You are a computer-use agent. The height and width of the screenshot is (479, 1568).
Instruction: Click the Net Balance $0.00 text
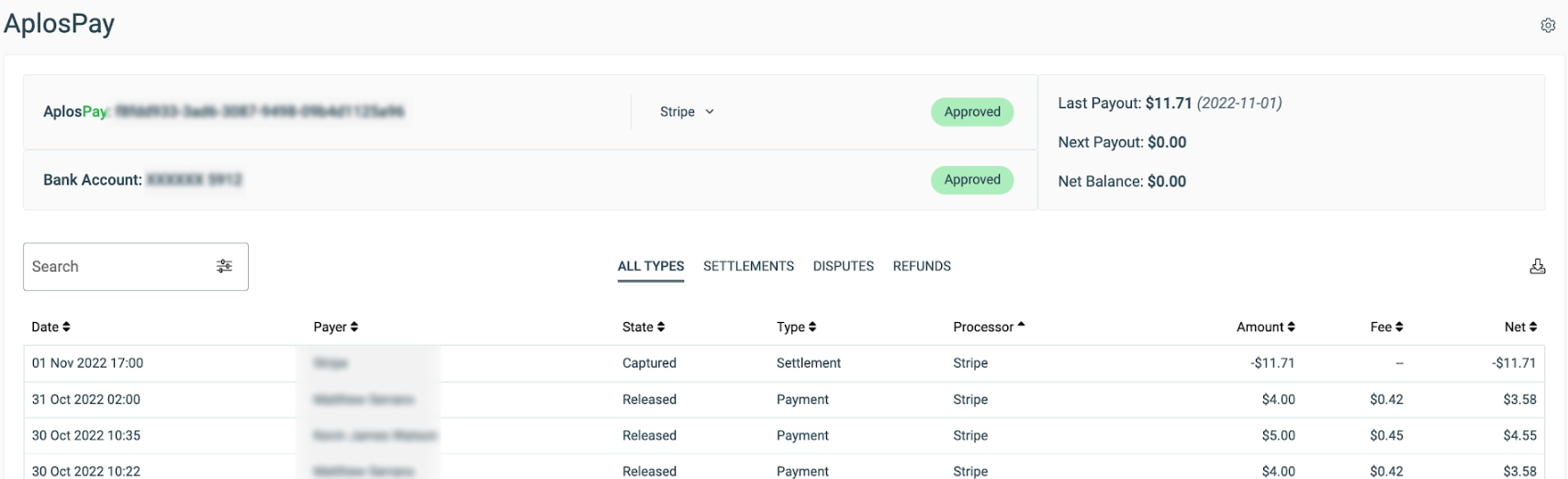coord(1122,182)
